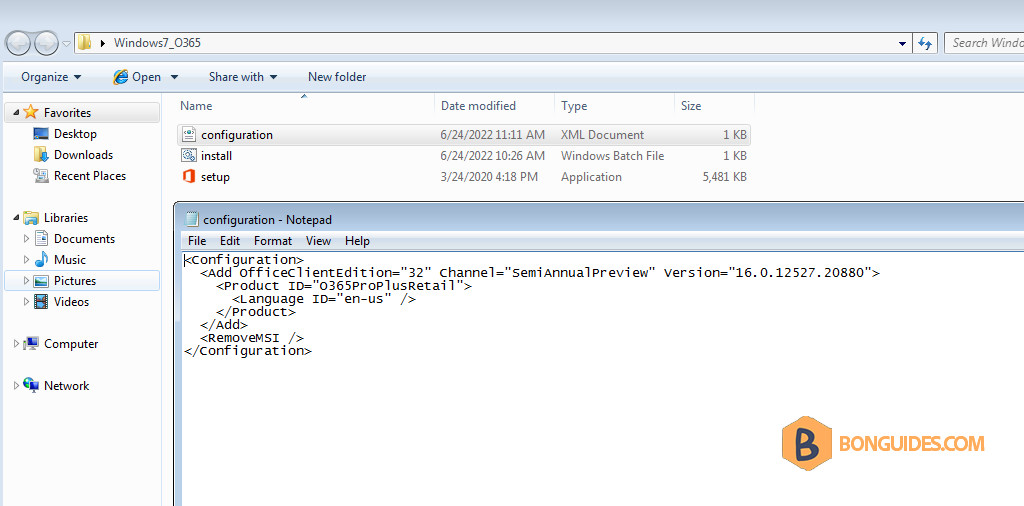Select the Office setup application icon
The width and height of the screenshot is (1024, 506).
(189, 177)
